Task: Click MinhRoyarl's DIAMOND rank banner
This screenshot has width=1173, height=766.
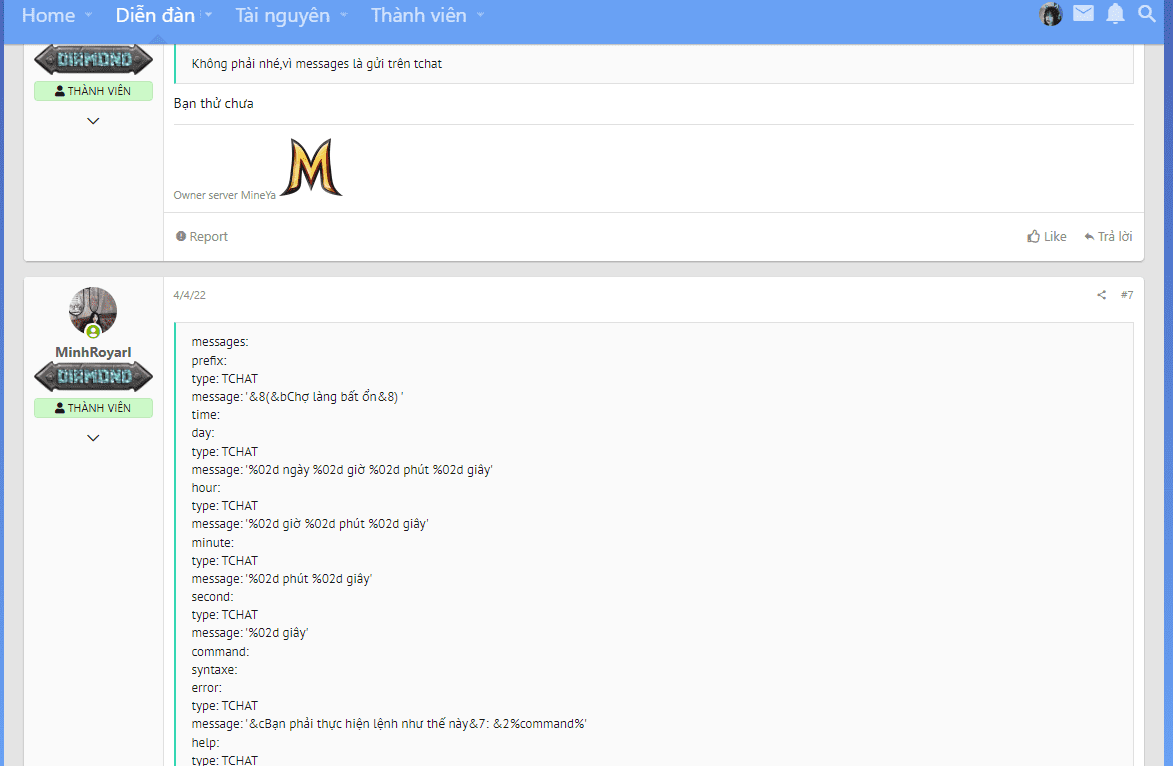Action: coord(94,376)
